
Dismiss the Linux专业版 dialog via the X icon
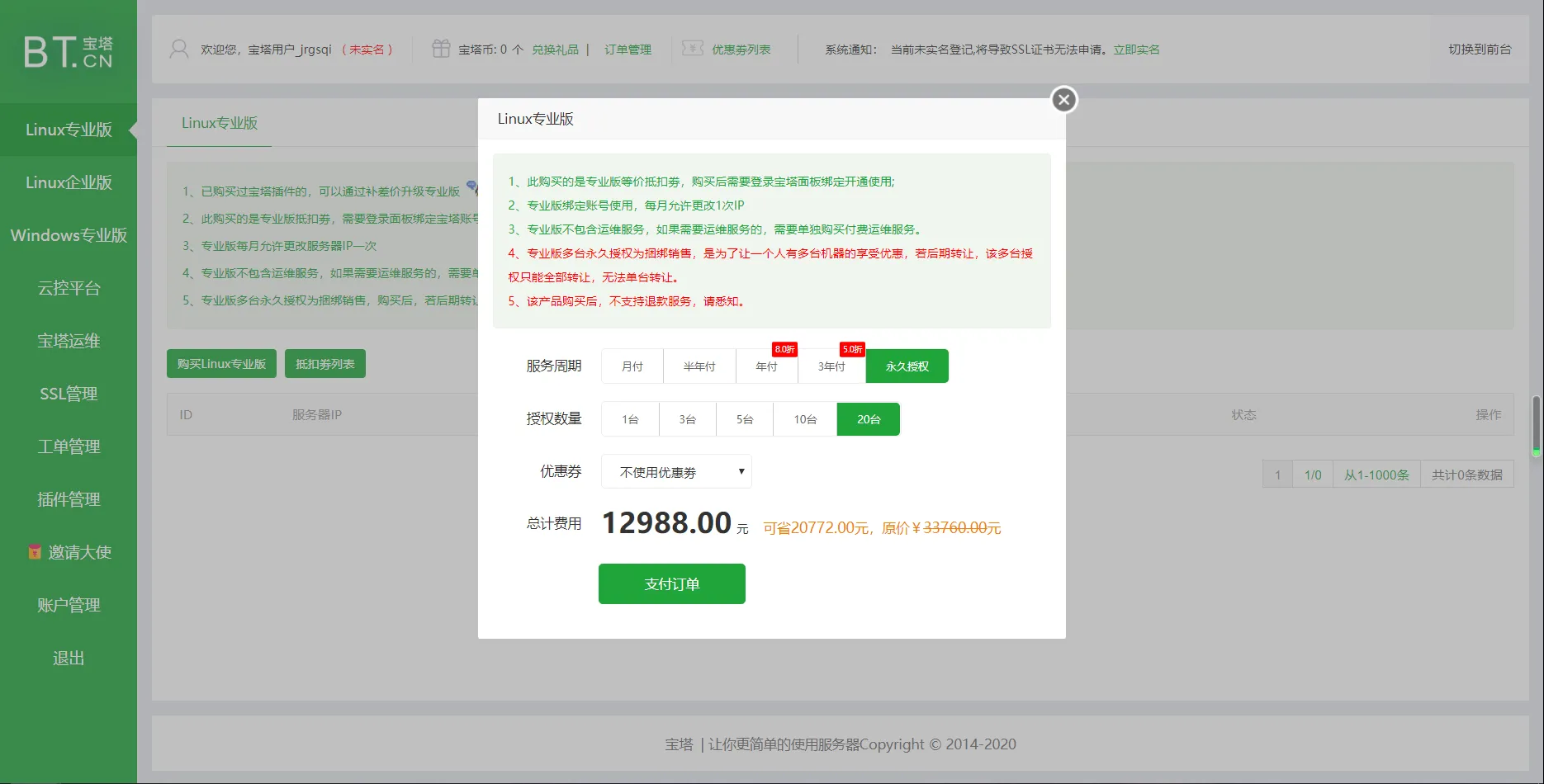1063,99
